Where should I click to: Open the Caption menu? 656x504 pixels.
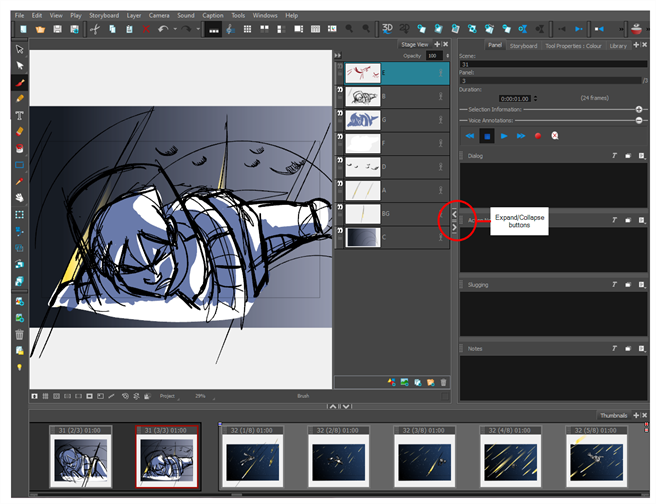[213, 15]
